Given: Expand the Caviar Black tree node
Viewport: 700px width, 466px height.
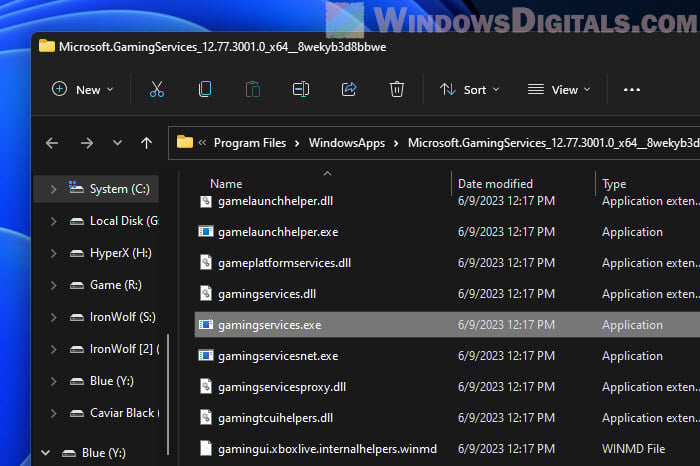Looking at the screenshot, I should pyautogui.click(x=53, y=413).
